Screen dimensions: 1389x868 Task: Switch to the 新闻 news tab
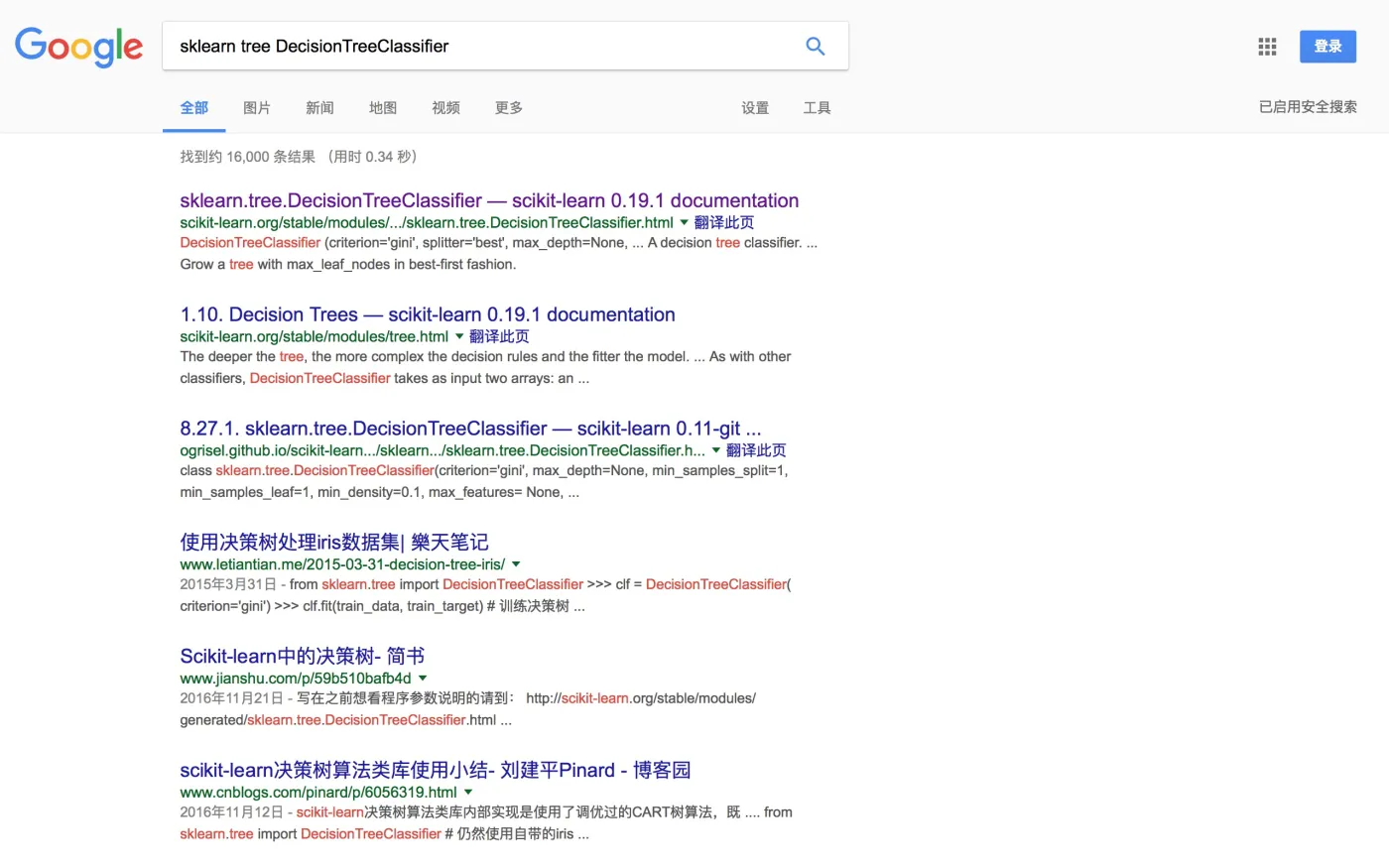click(x=319, y=108)
